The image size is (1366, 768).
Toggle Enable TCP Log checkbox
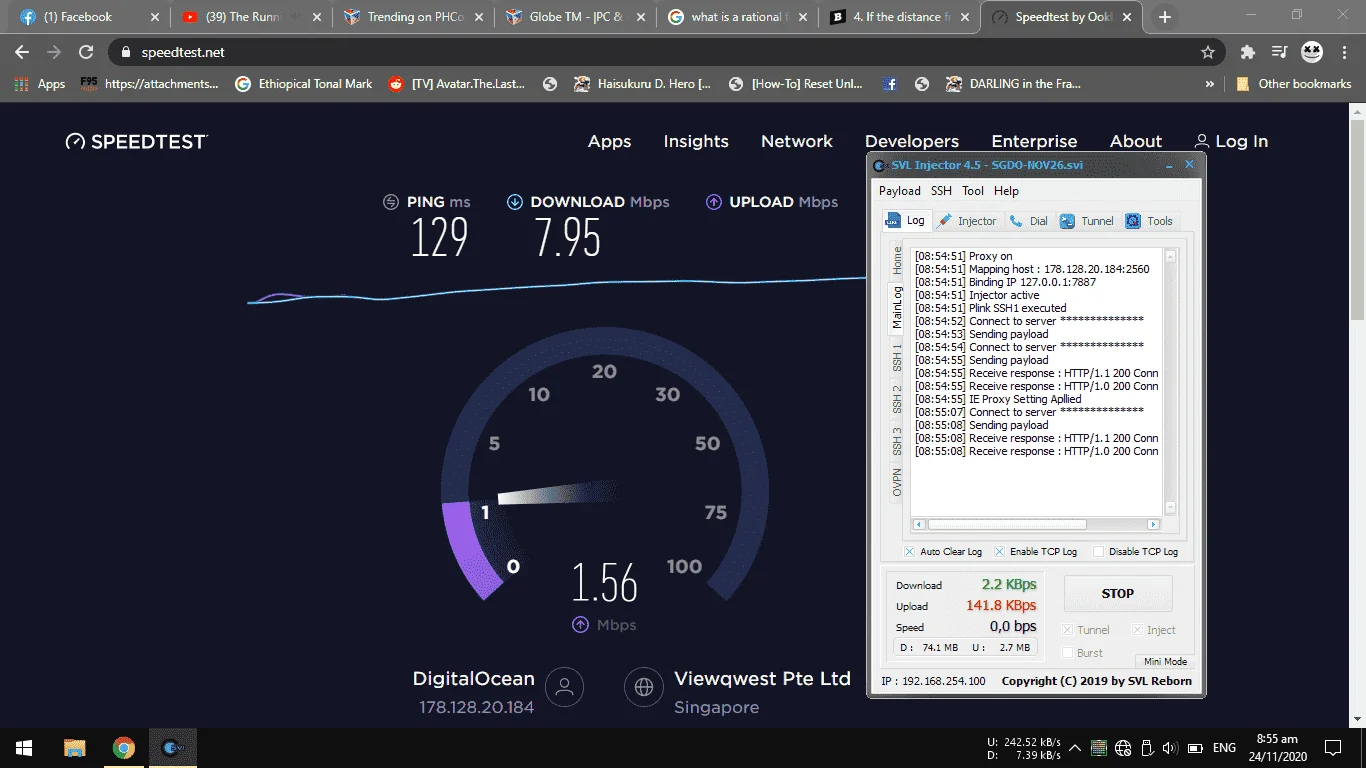pos(999,552)
